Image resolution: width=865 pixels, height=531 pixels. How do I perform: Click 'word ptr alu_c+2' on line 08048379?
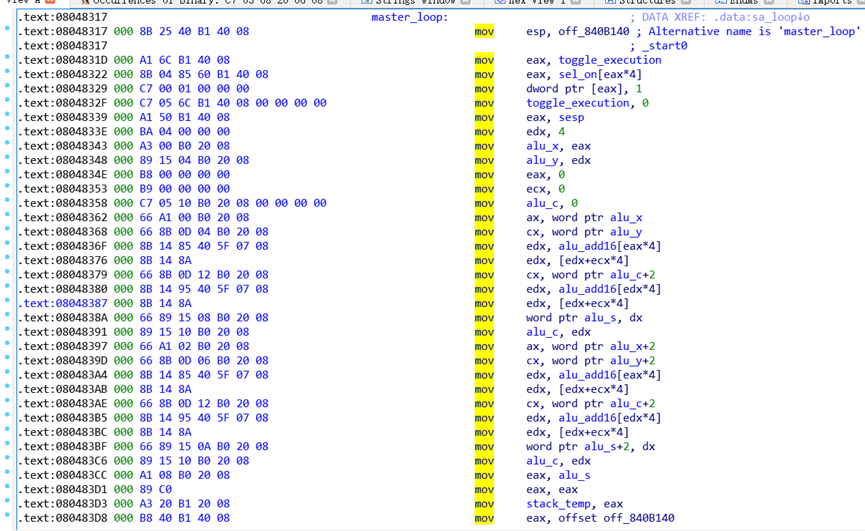click(603, 275)
